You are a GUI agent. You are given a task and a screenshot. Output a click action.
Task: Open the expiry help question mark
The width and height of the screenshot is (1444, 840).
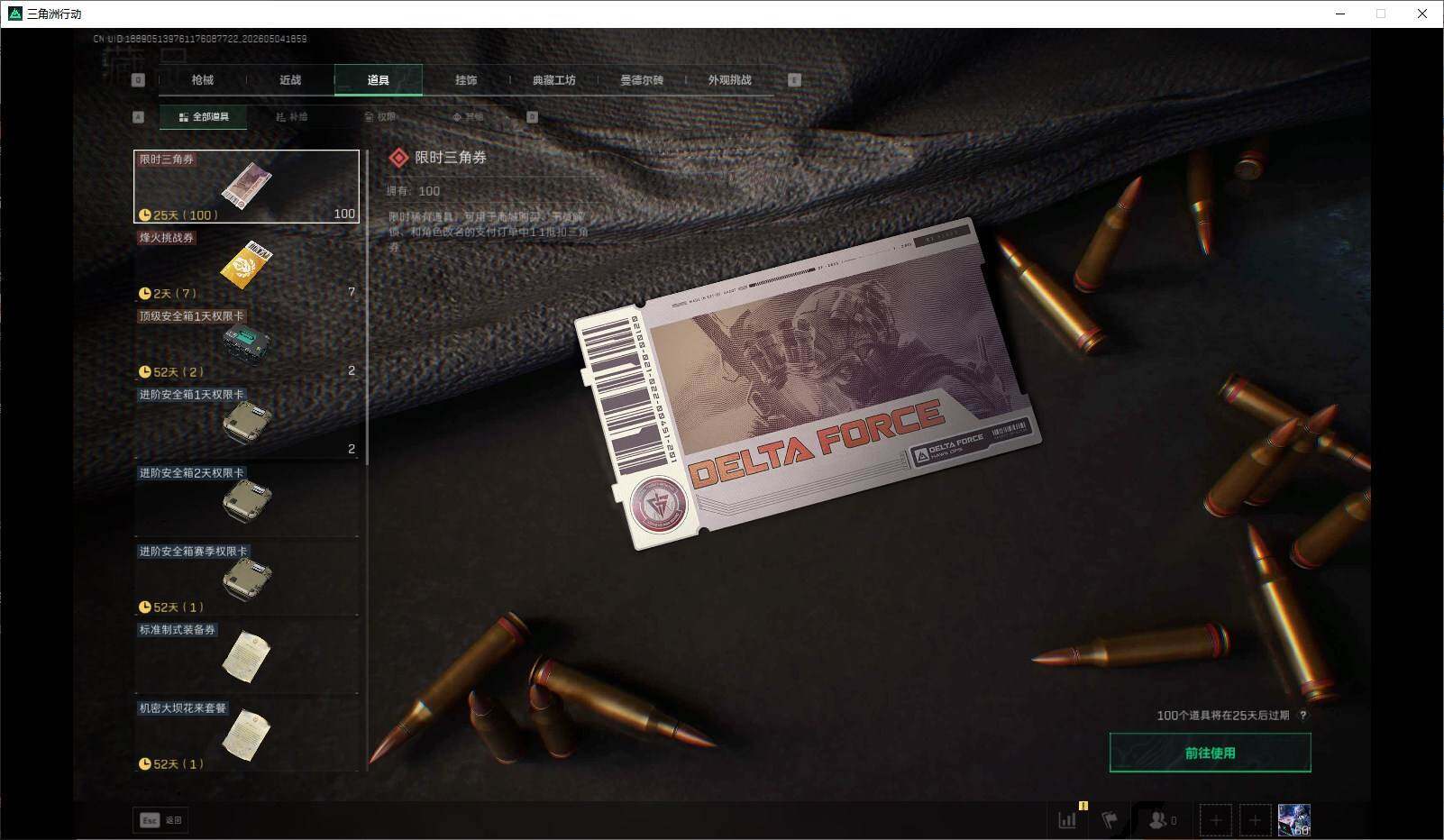1302,716
